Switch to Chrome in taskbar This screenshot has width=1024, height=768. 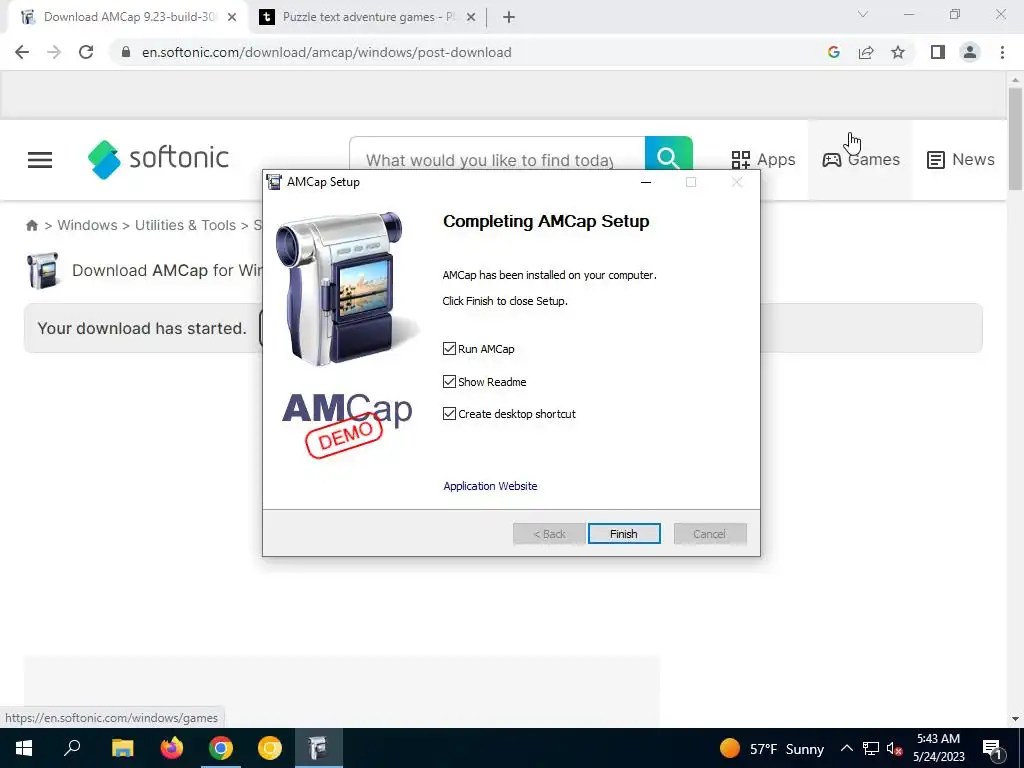pos(221,748)
